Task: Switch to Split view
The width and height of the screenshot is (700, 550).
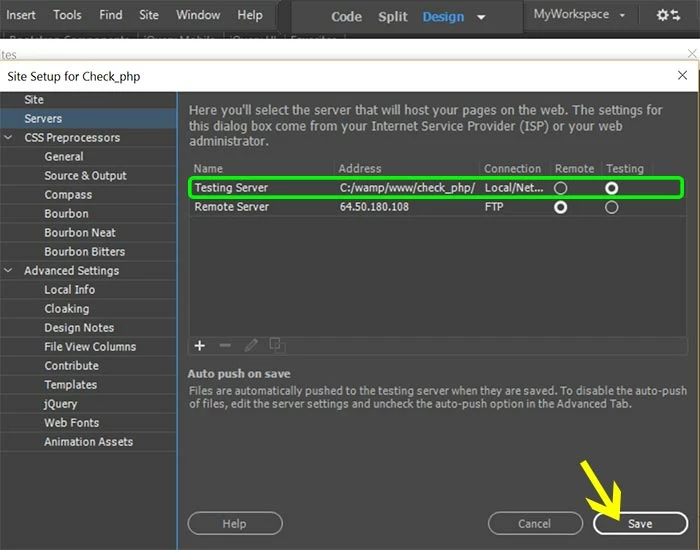Action: tap(393, 17)
